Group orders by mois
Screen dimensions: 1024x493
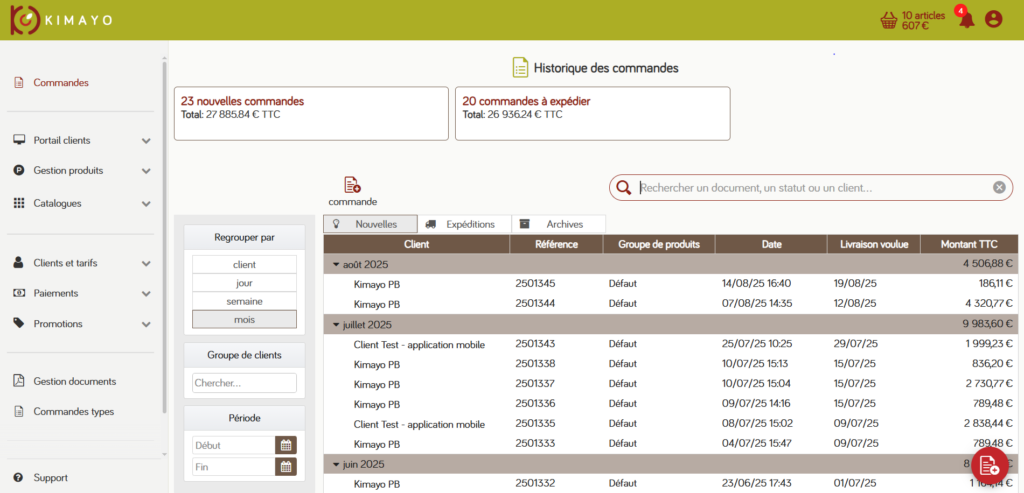click(x=244, y=319)
